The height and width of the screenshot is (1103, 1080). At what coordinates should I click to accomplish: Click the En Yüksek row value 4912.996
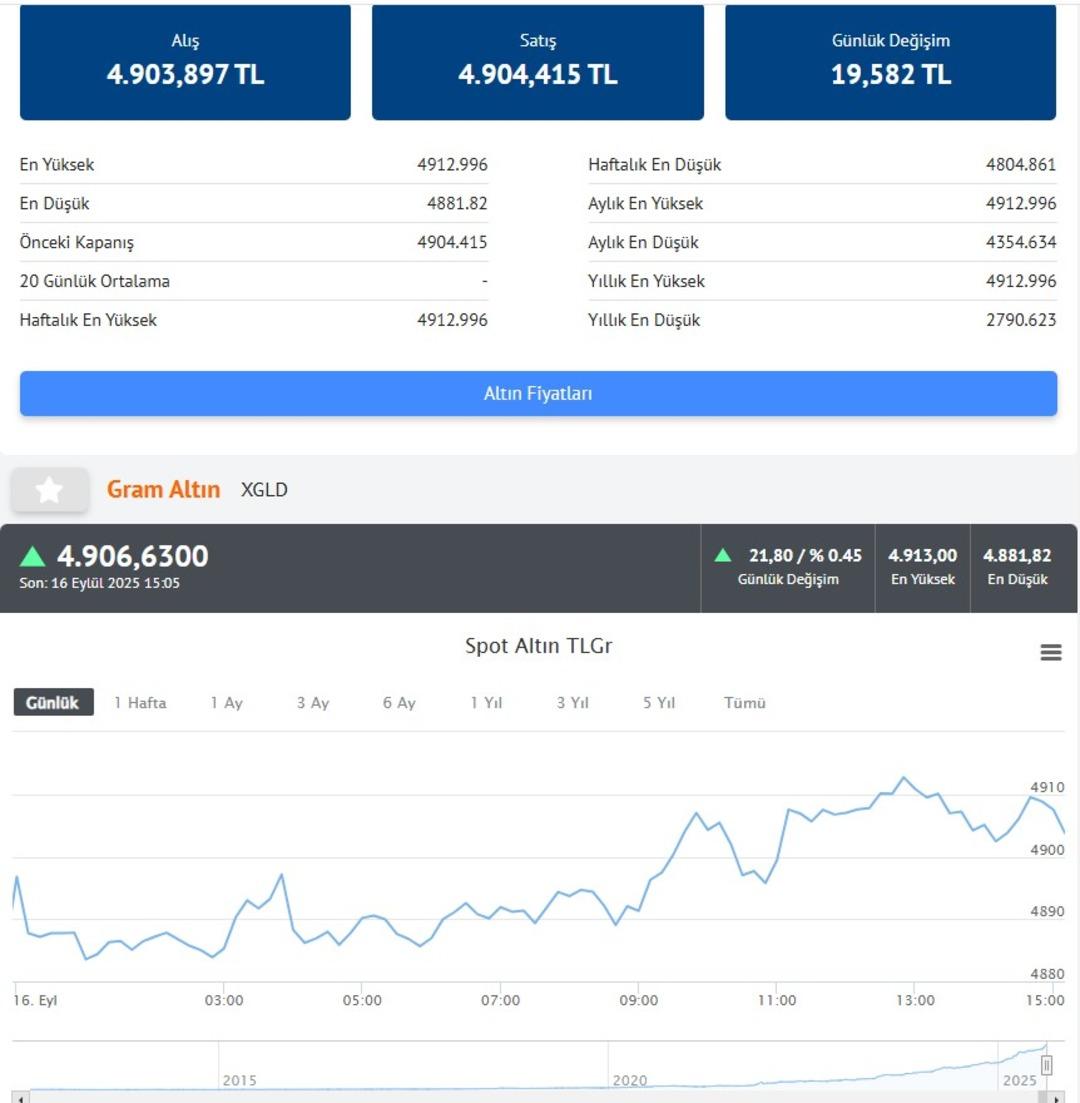[x=452, y=165]
